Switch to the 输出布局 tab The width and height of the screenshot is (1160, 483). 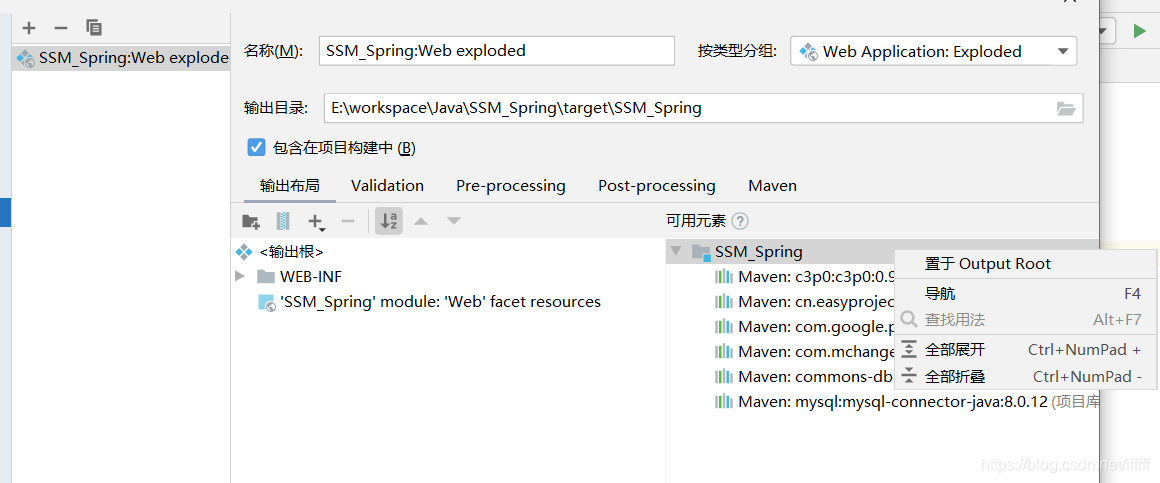pos(289,185)
